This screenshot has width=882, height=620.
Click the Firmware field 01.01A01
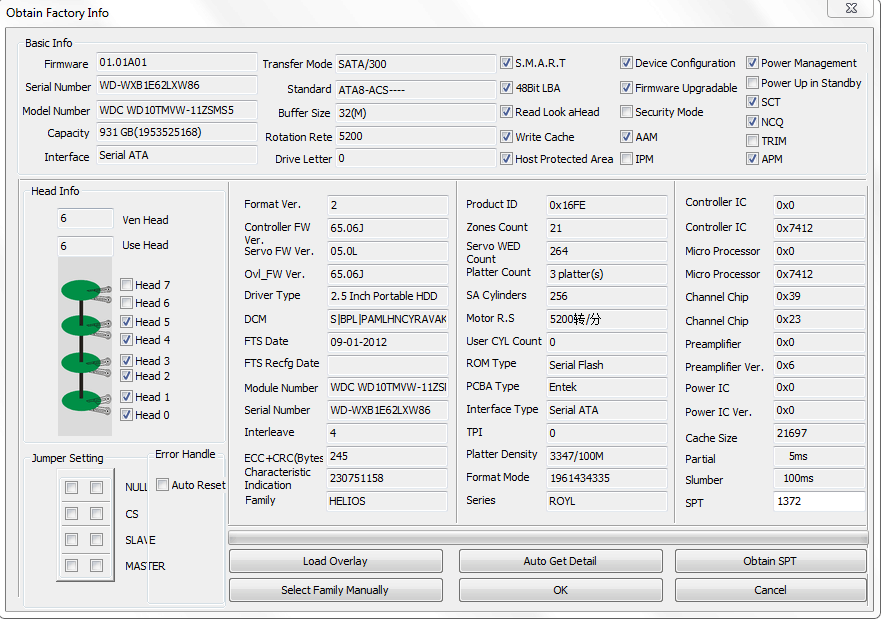click(177, 62)
